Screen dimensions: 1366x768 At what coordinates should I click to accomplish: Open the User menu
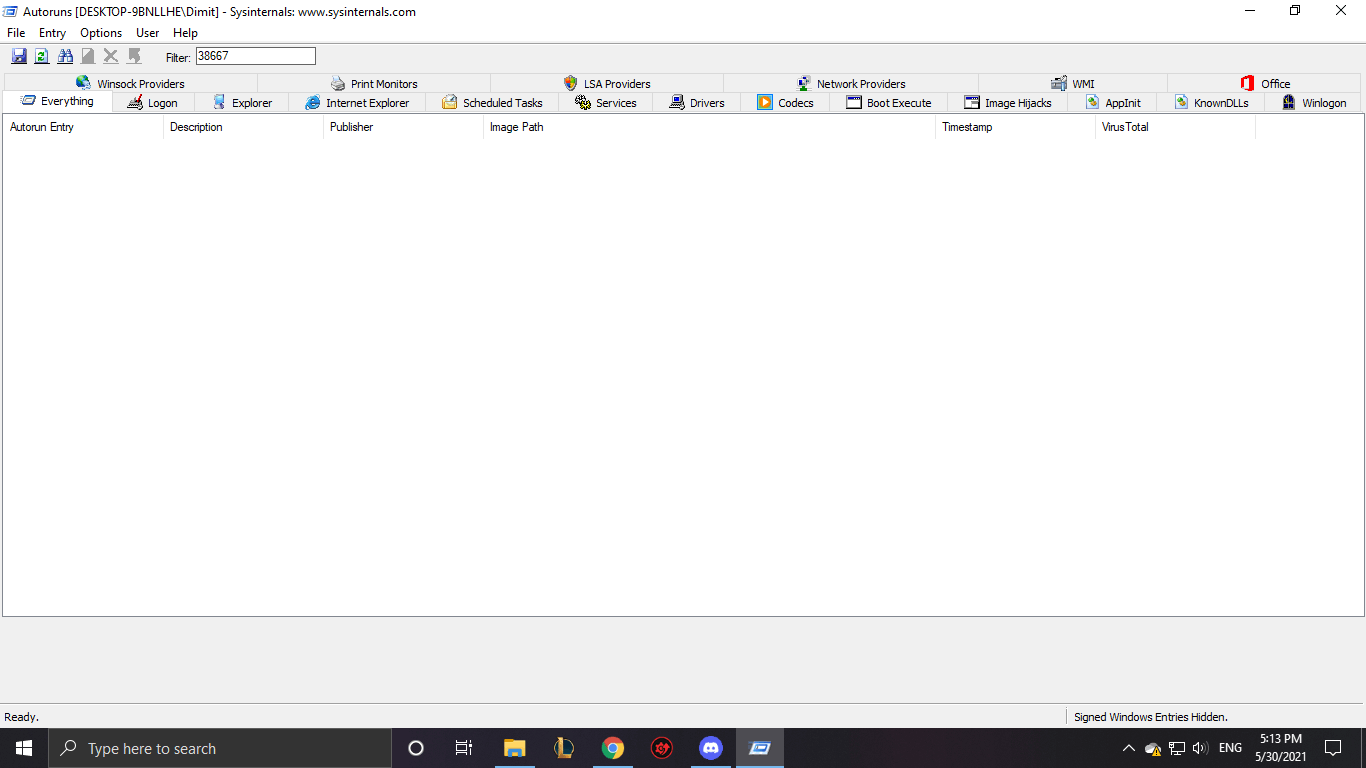pyautogui.click(x=147, y=33)
